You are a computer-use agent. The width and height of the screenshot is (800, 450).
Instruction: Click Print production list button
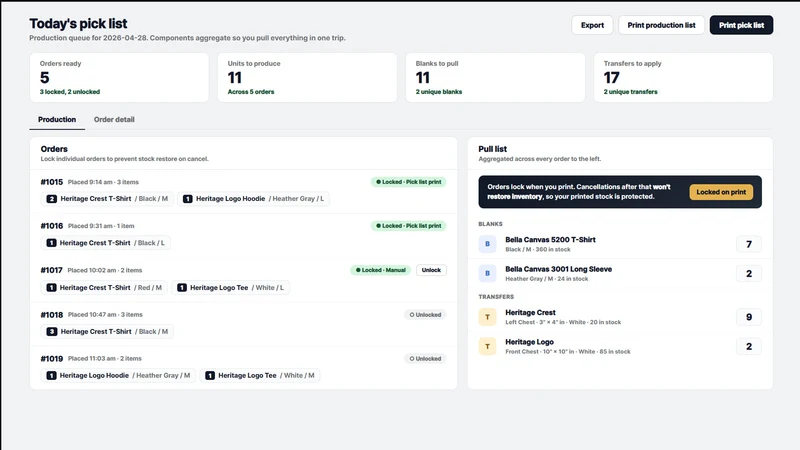pyautogui.click(x=661, y=25)
